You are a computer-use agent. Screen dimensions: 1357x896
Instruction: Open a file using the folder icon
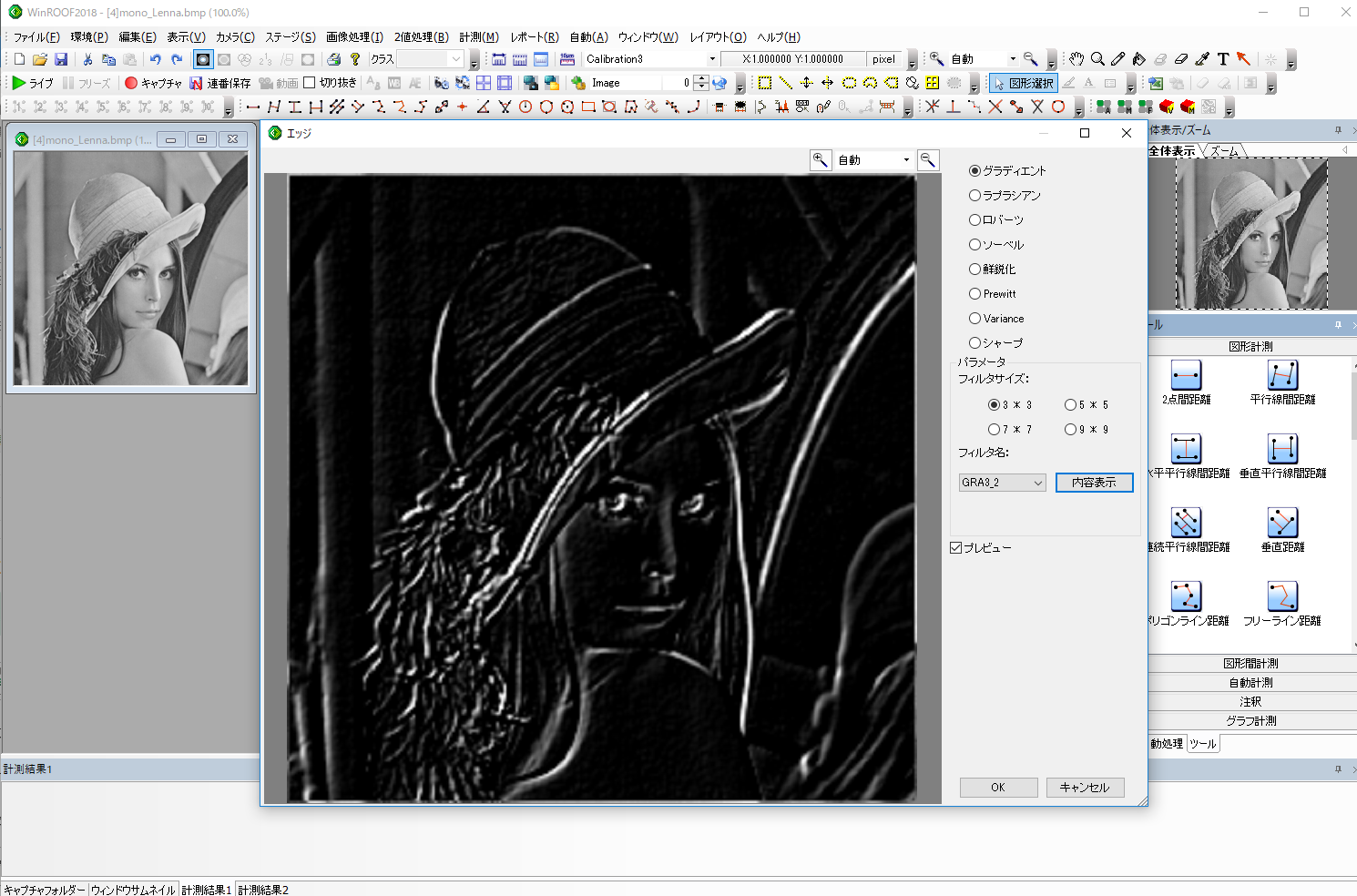point(40,59)
